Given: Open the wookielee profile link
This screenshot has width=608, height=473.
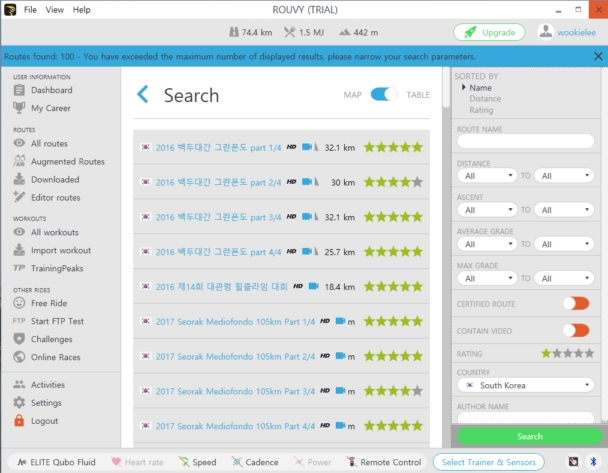Looking at the screenshot, I should tap(576, 33).
